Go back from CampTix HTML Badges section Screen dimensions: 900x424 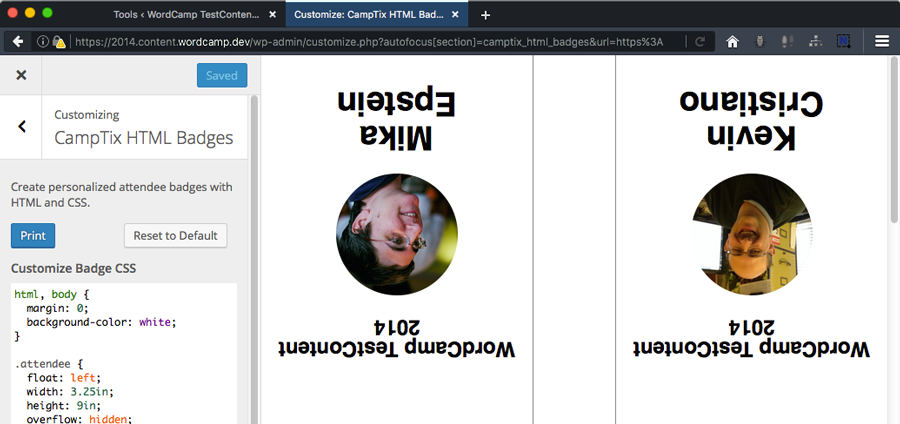21,127
